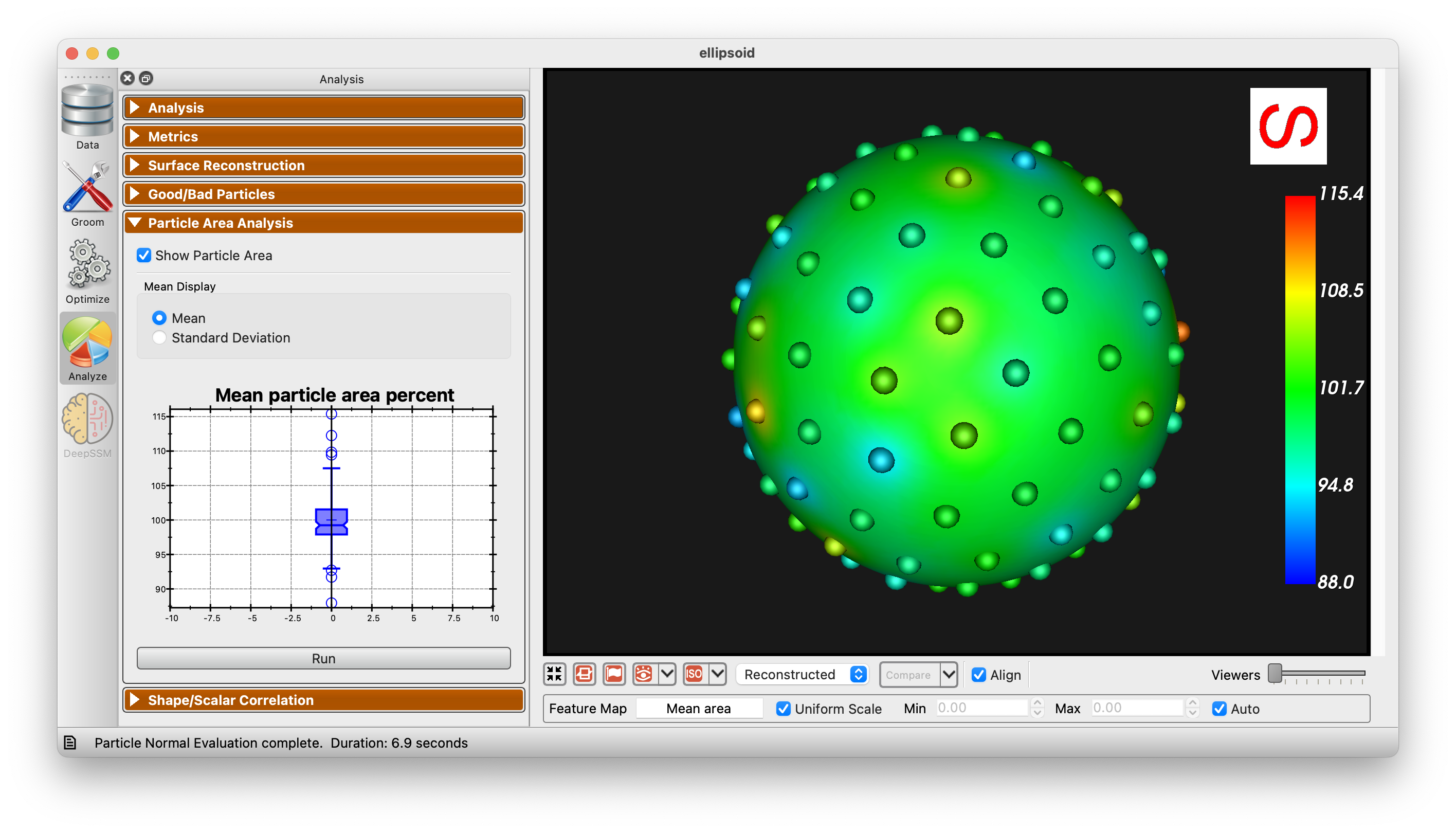
Task: Click the ellipsoid window title
Action: pos(727,52)
